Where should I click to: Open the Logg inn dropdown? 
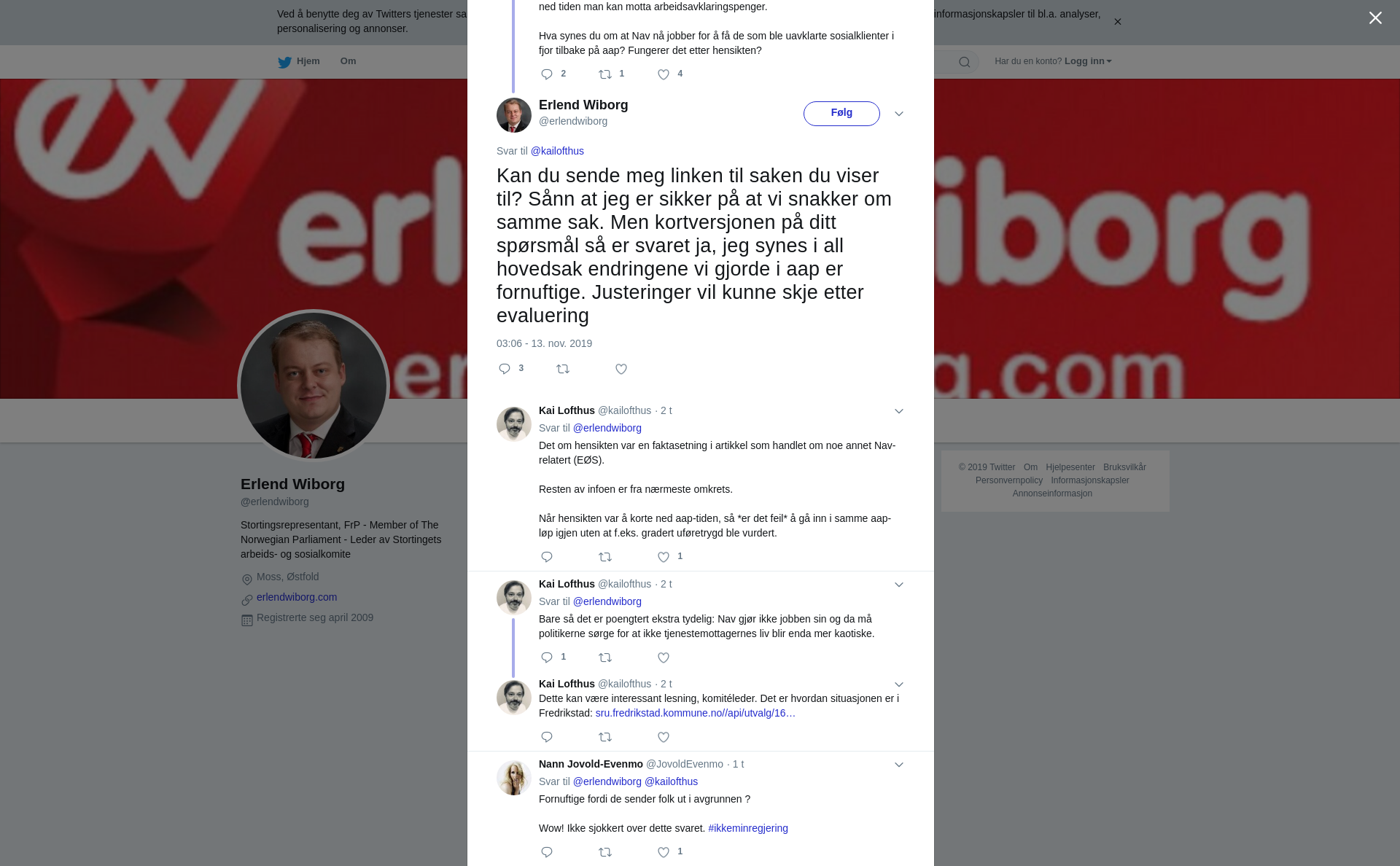(x=1088, y=61)
